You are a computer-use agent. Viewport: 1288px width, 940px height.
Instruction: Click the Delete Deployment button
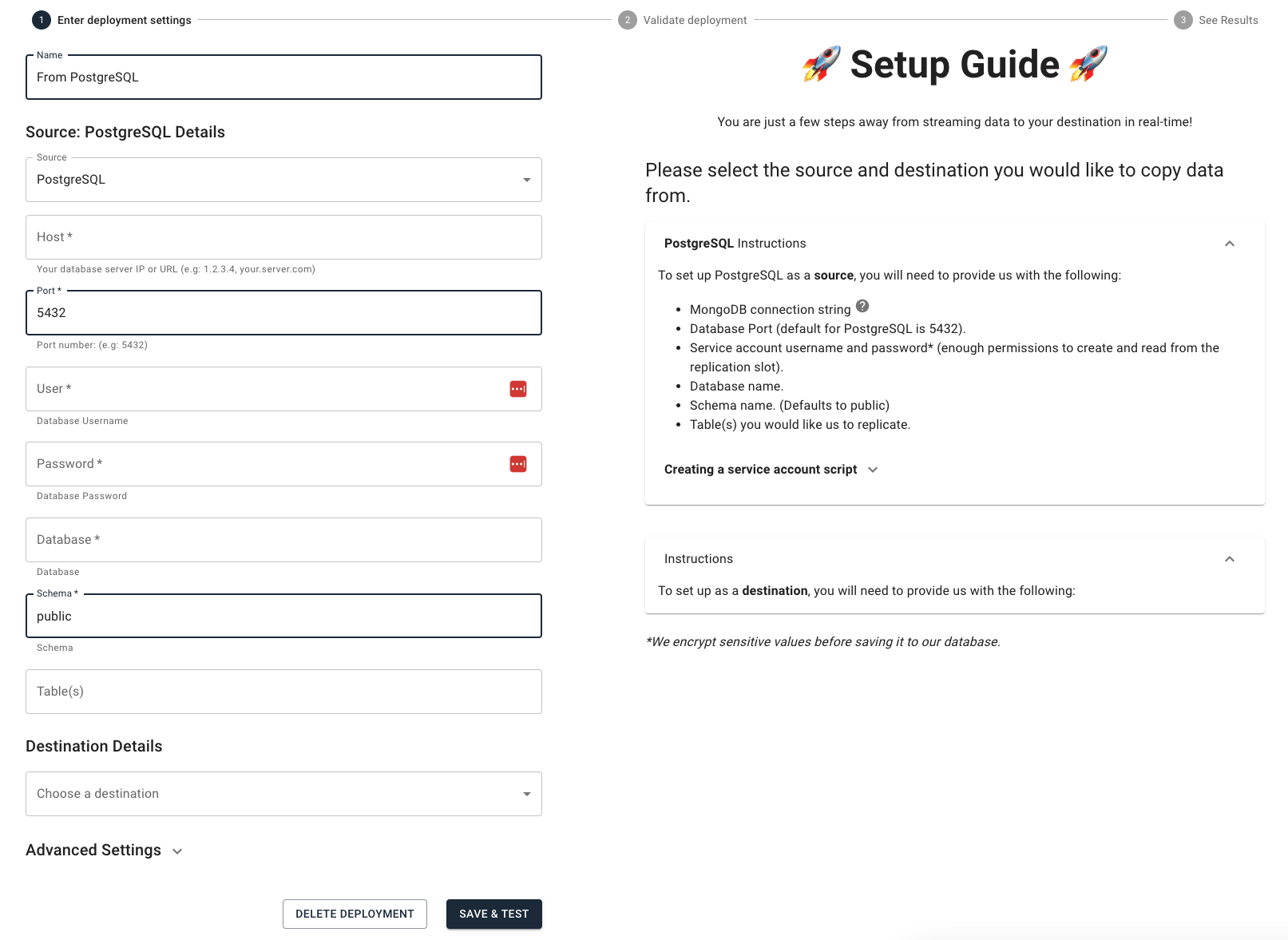(355, 914)
